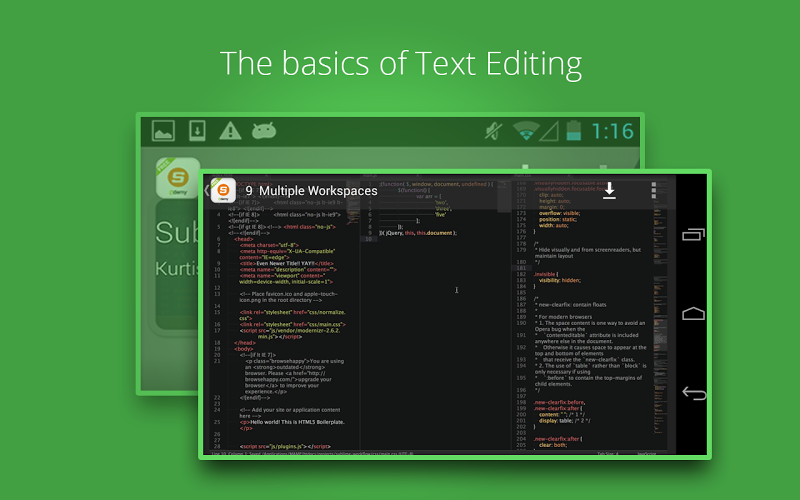800x500 pixels.
Task: Open Android recent apps button
Action: (x=693, y=234)
